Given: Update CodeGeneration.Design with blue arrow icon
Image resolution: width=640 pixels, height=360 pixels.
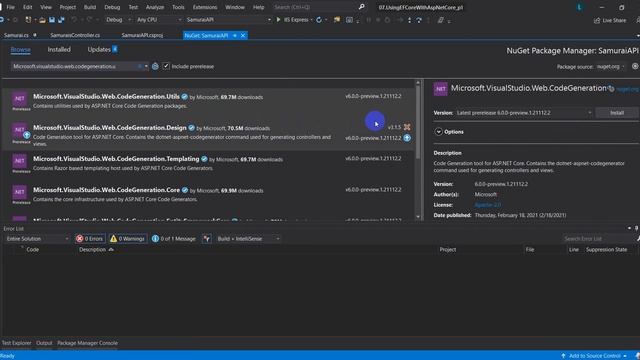Looking at the screenshot, I should [407, 138].
